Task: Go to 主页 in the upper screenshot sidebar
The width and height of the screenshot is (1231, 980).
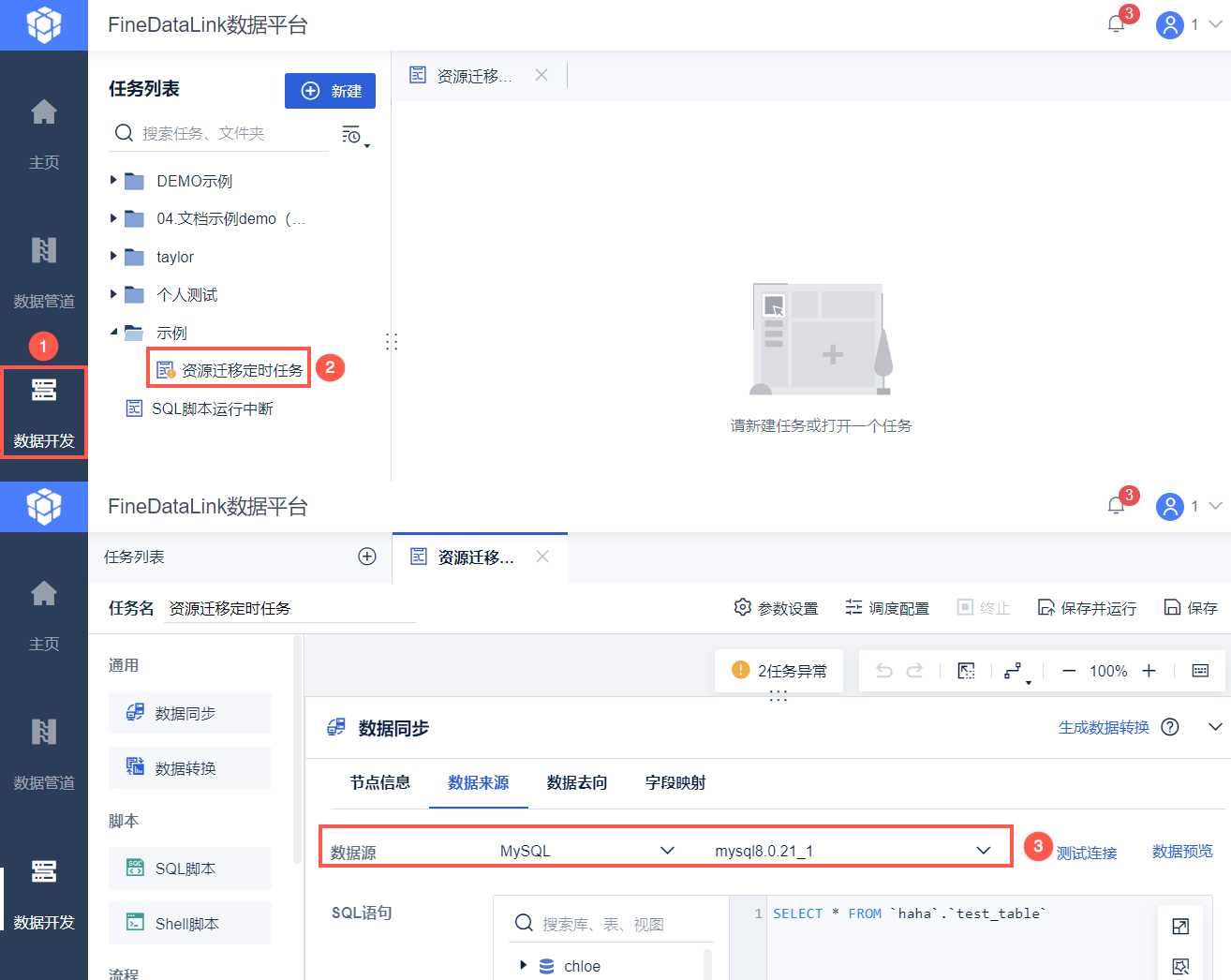Action: [x=44, y=134]
